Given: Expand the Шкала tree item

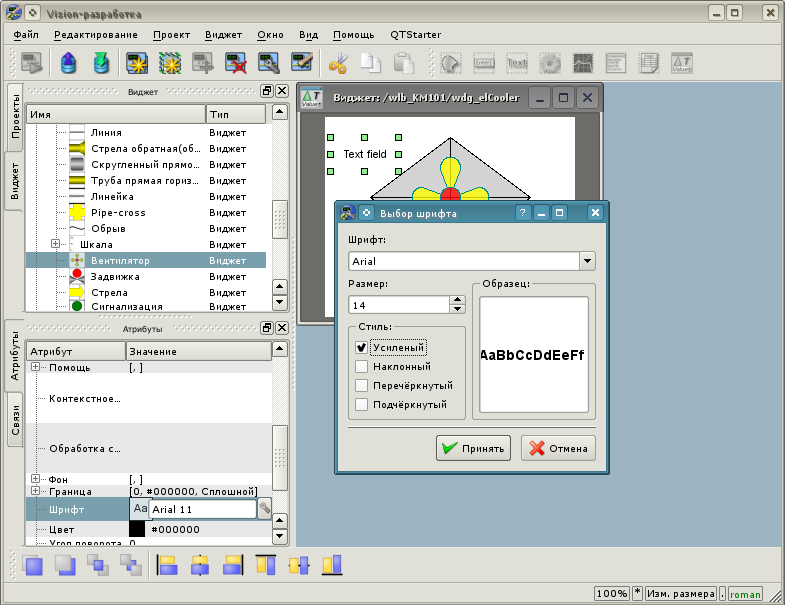Looking at the screenshot, I should coord(56,244).
